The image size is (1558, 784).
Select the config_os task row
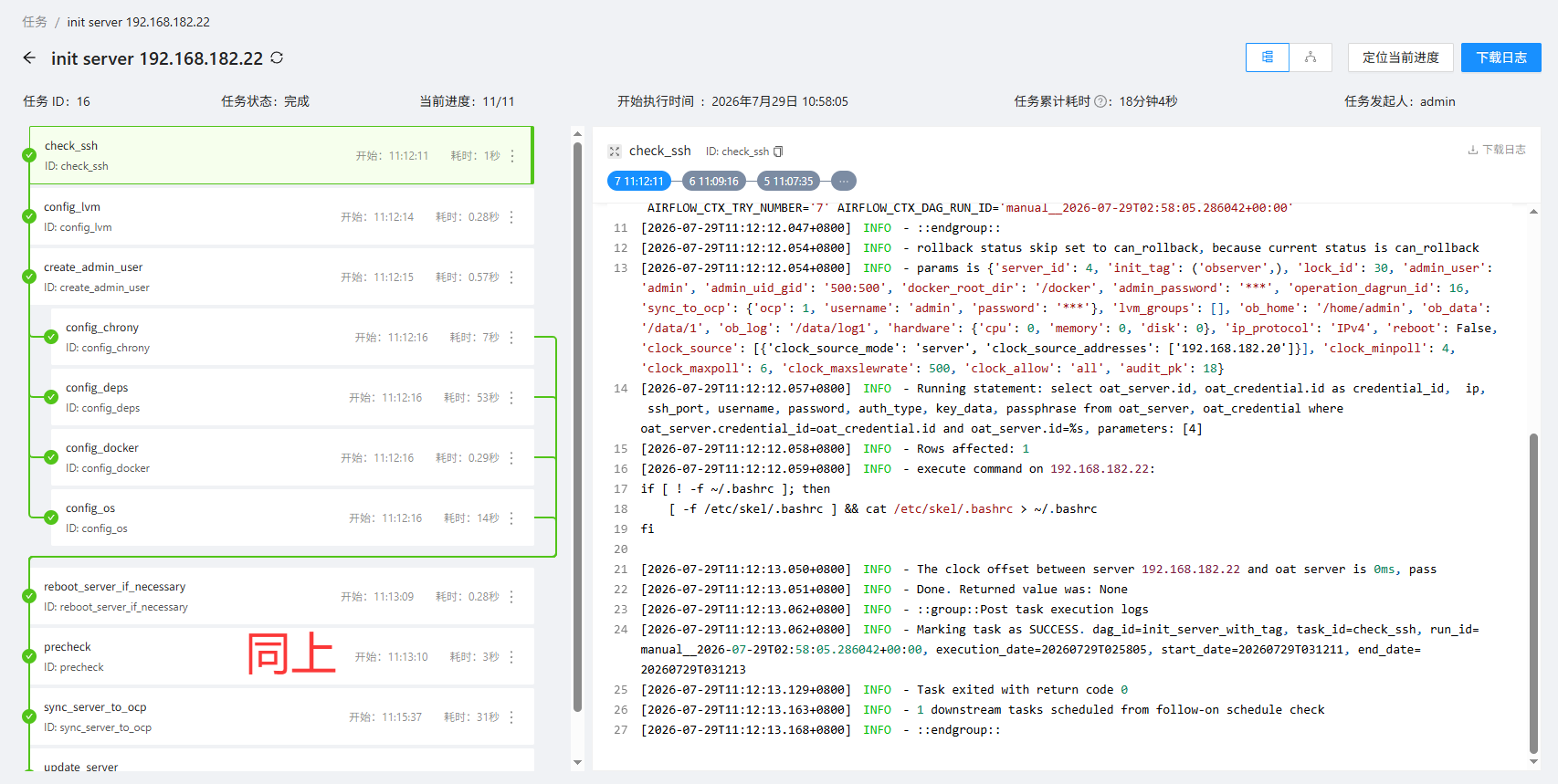[x=292, y=517]
